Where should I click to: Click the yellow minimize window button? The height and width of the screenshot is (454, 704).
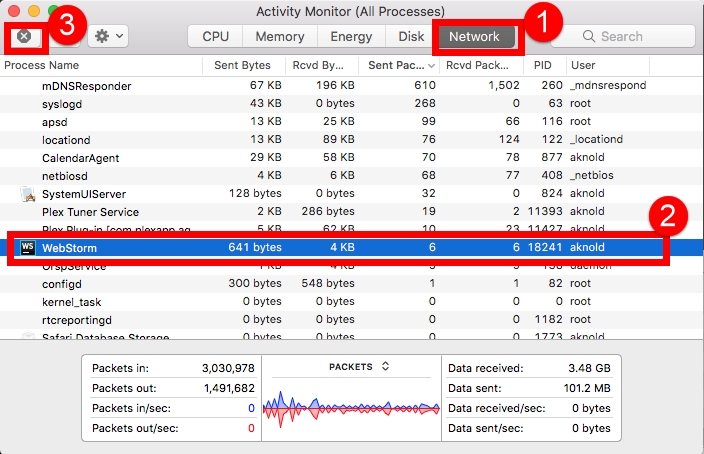point(33,11)
